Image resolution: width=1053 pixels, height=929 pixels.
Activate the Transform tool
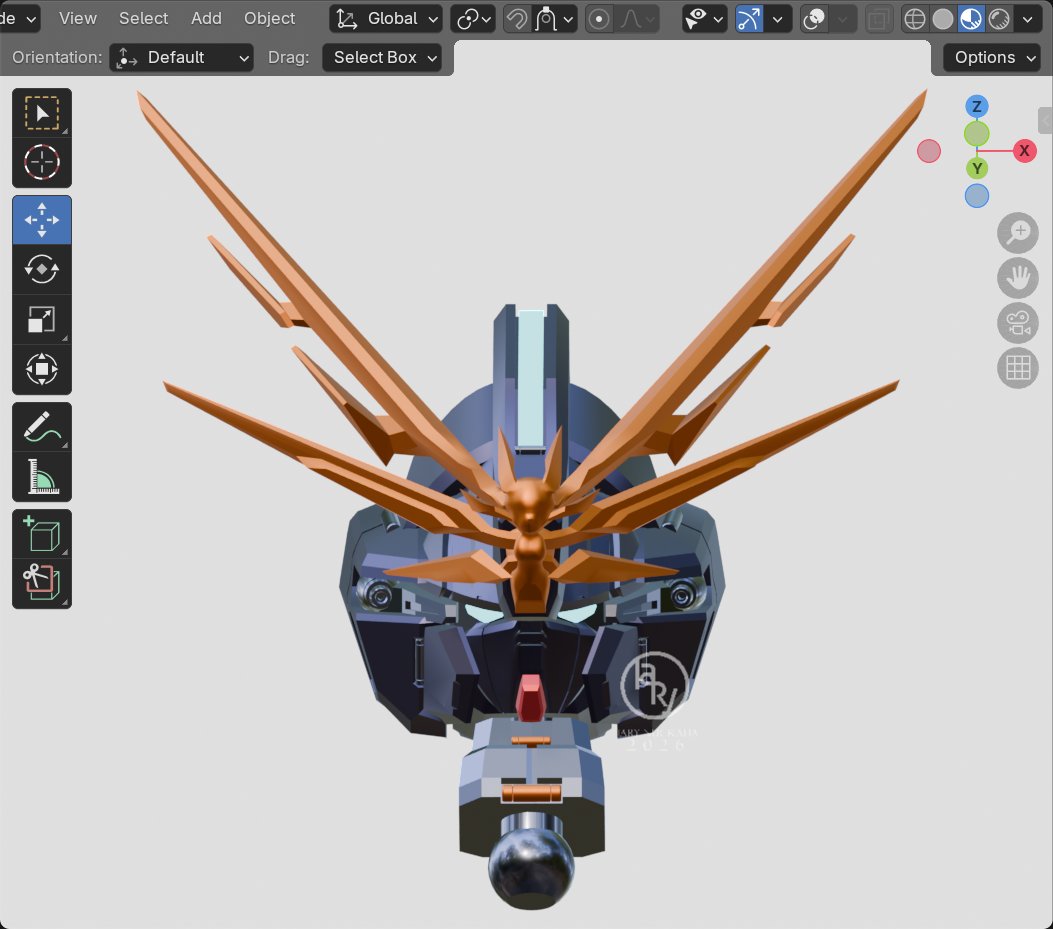pos(42,369)
